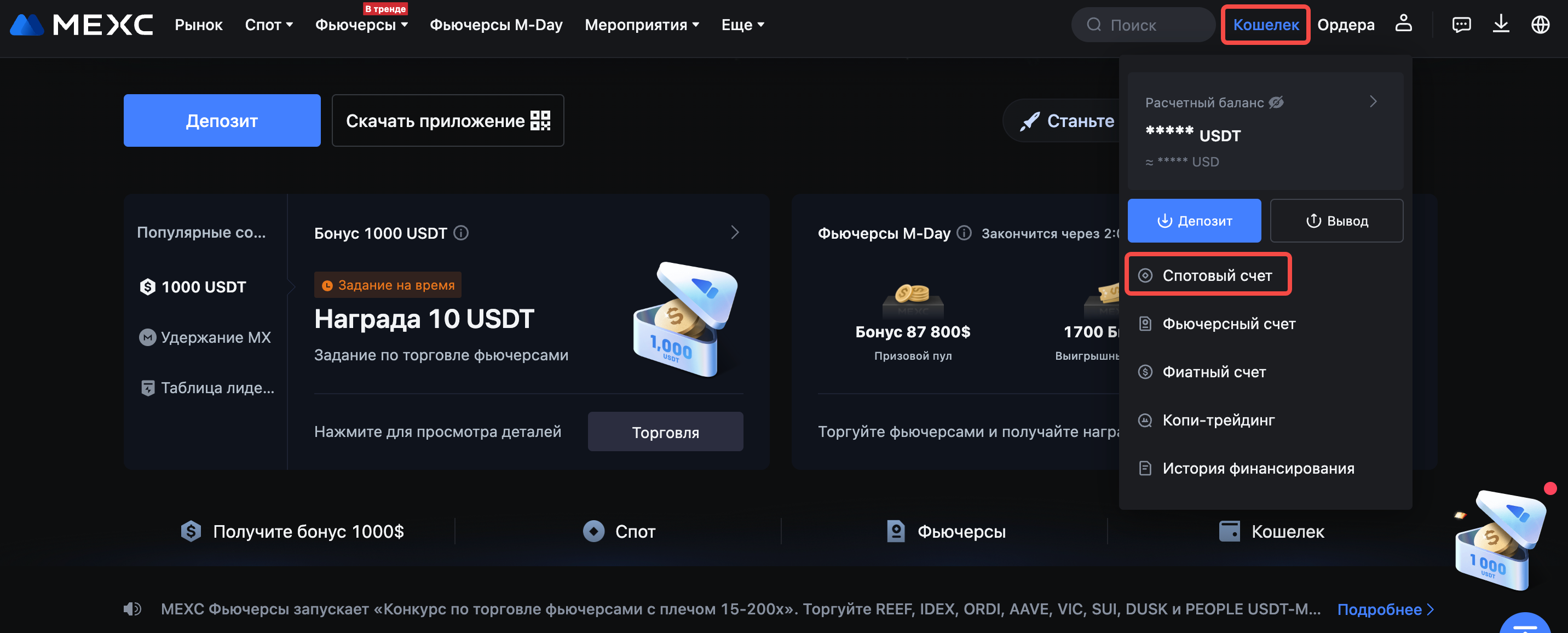This screenshot has height=633, width=1568.
Task: Click Получите бонус 1000$ shortcut
Action: (x=292, y=531)
